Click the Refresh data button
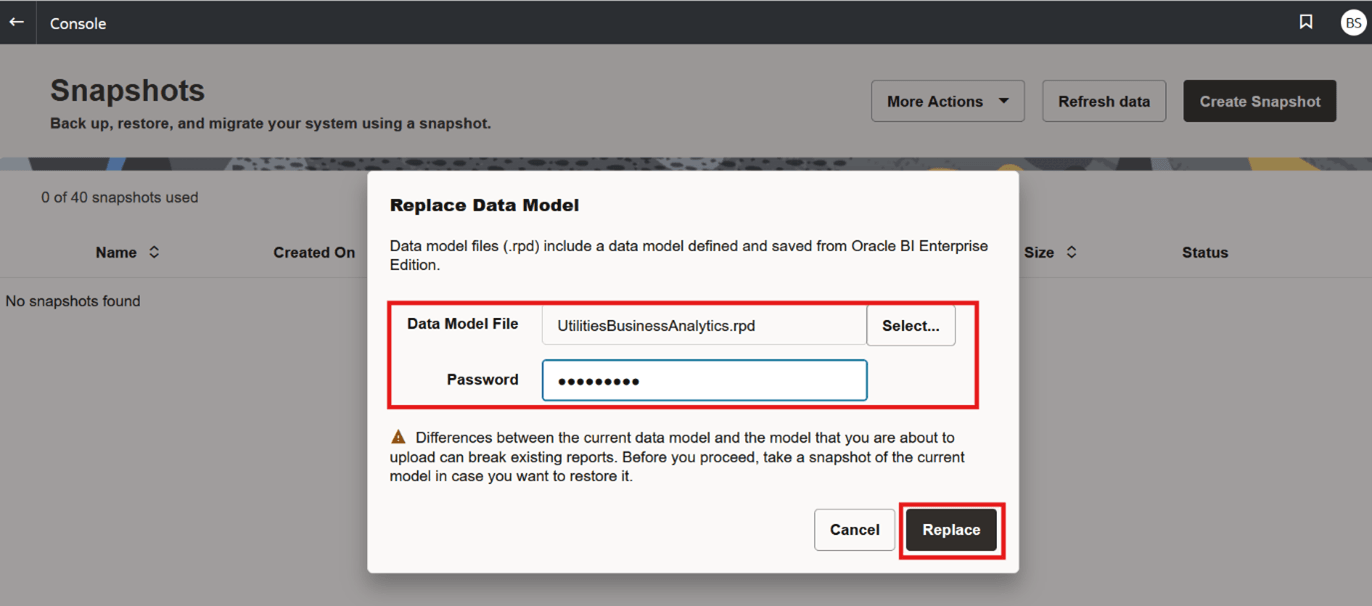The width and height of the screenshot is (1372, 606). click(1103, 100)
